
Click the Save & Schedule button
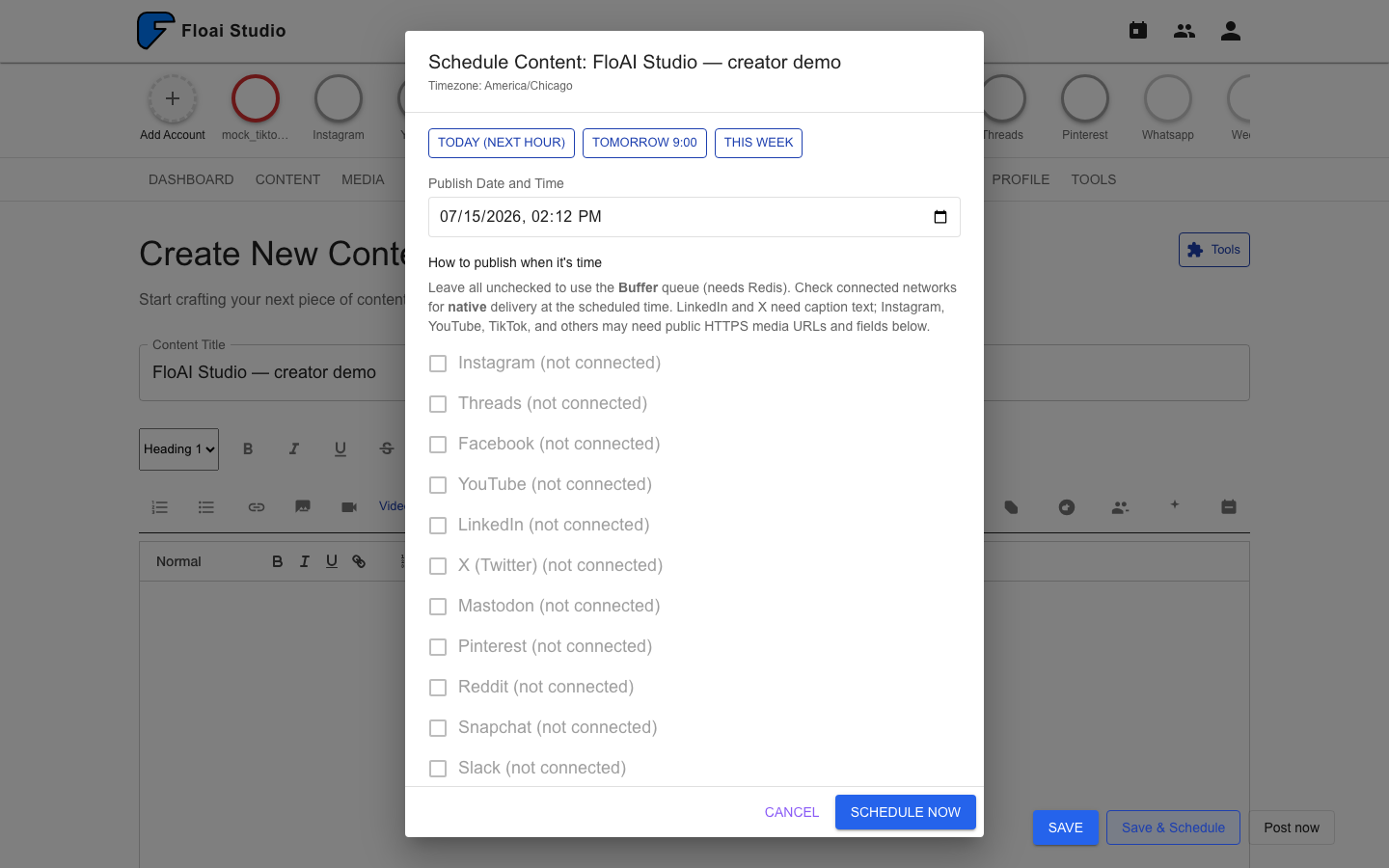click(x=1173, y=827)
